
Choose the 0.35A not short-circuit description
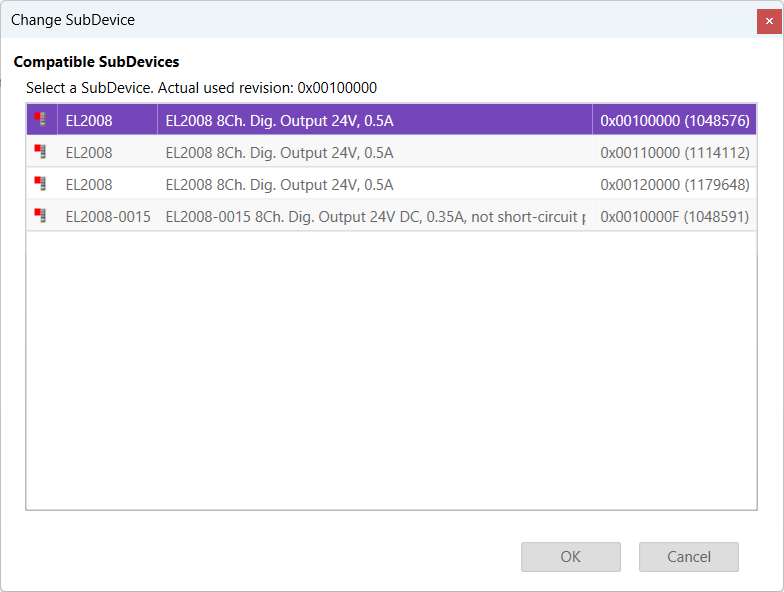pyautogui.click(x=374, y=217)
